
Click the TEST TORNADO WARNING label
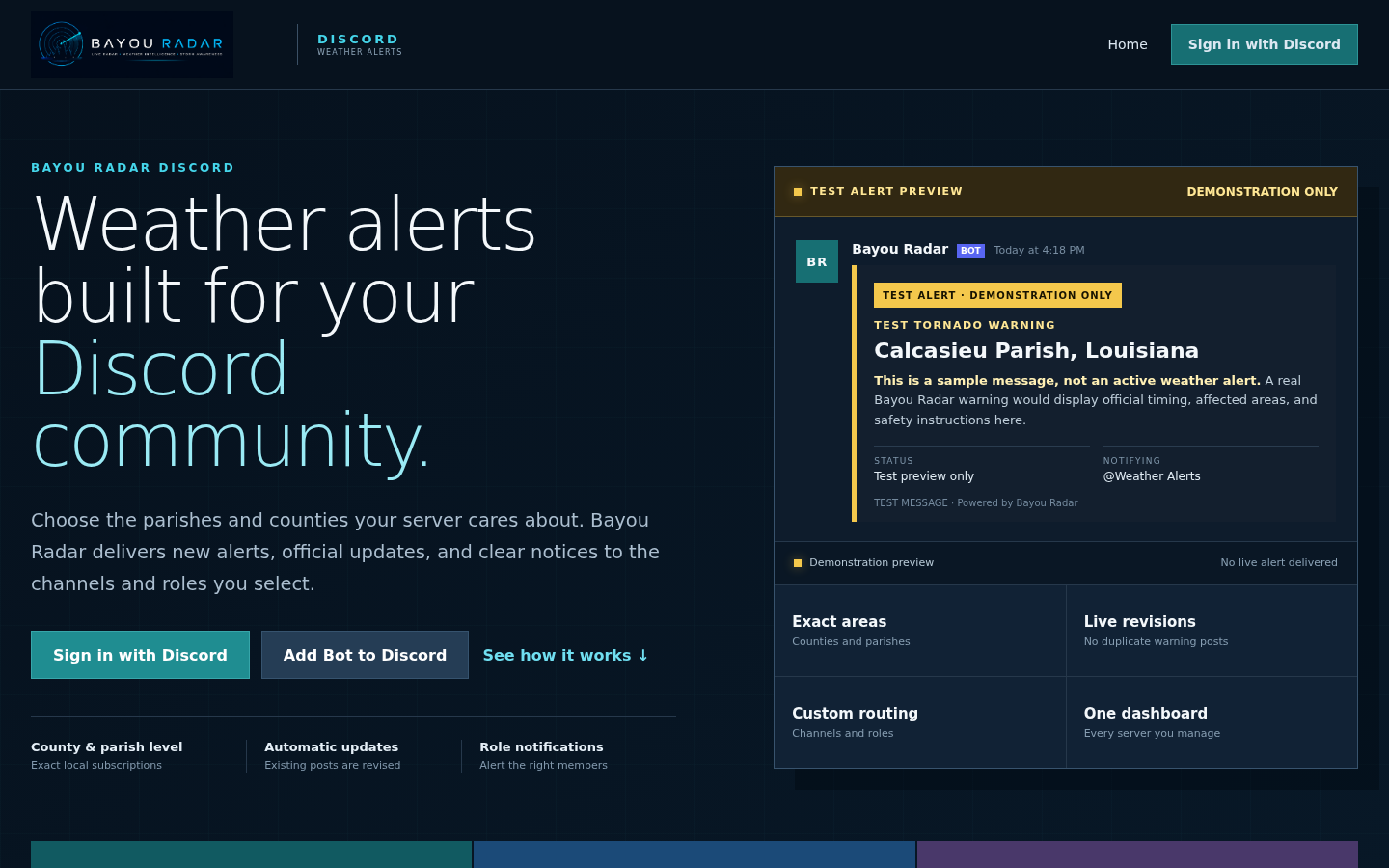coord(965,325)
